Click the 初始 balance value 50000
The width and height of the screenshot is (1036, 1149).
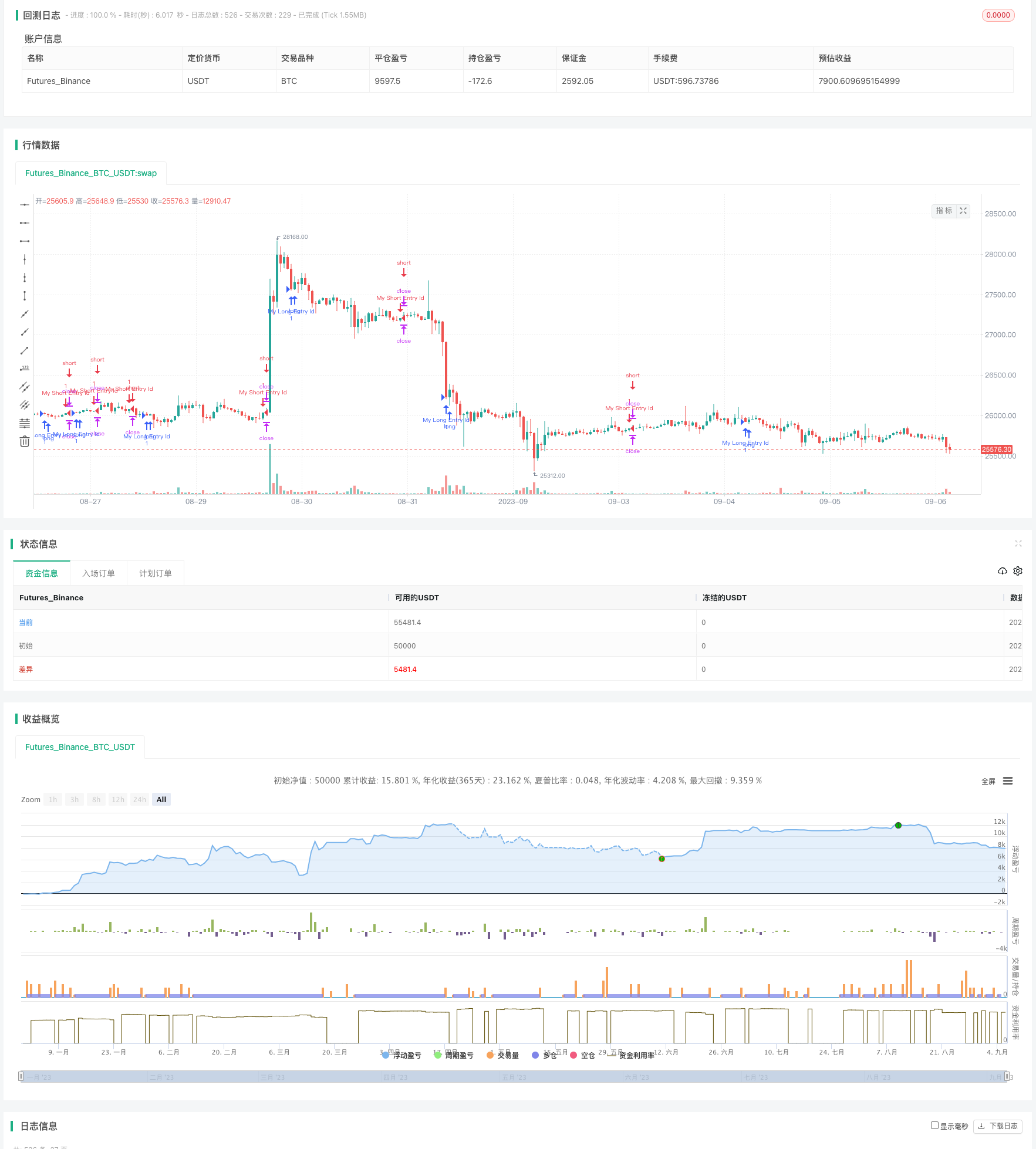(x=404, y=646)
